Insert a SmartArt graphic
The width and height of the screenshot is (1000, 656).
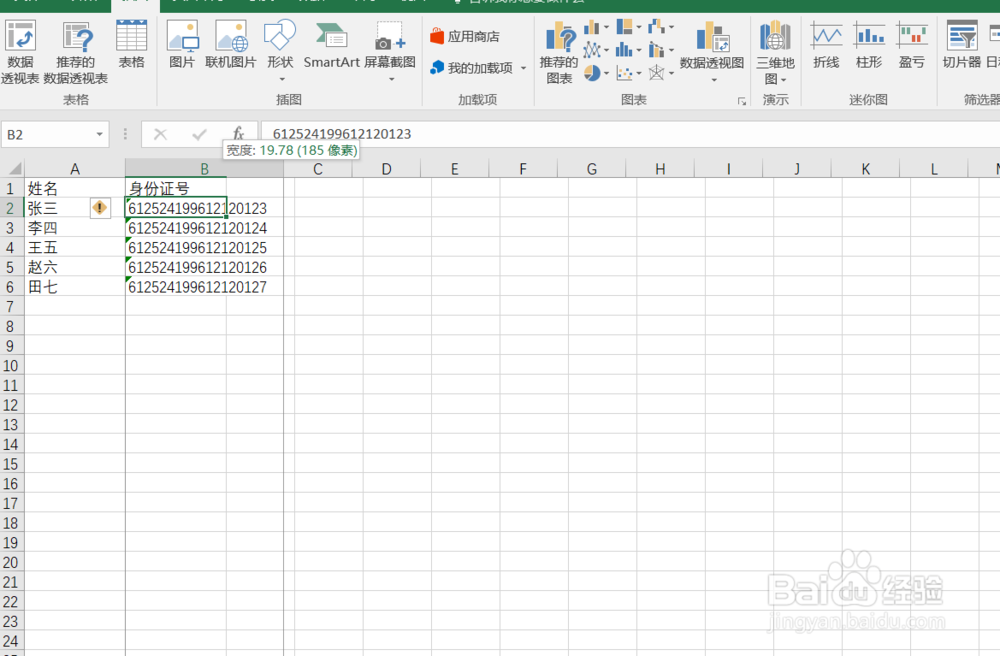click(x=332, y=45)
